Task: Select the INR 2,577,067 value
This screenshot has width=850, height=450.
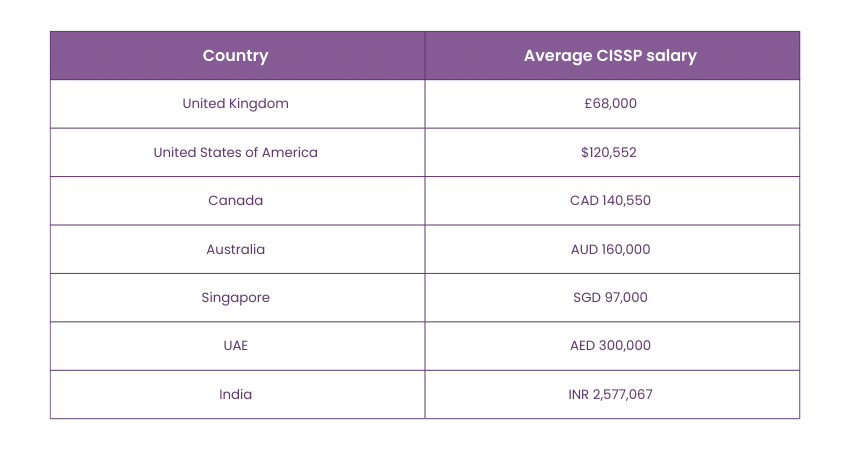Action: (x=610, y=394)
